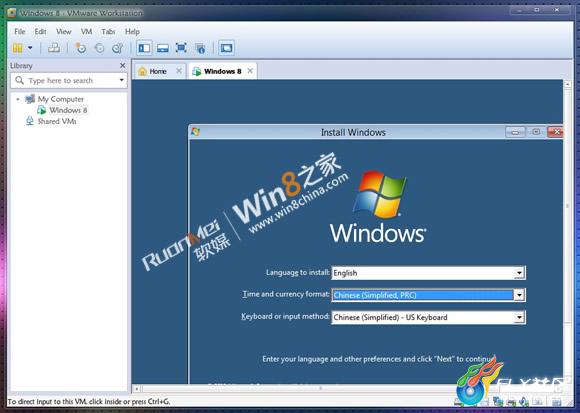This screenshot has height=413, width=580.
Task: Click the printer device status bar icon
Action: pyautogui.click(x=512, y=402)
